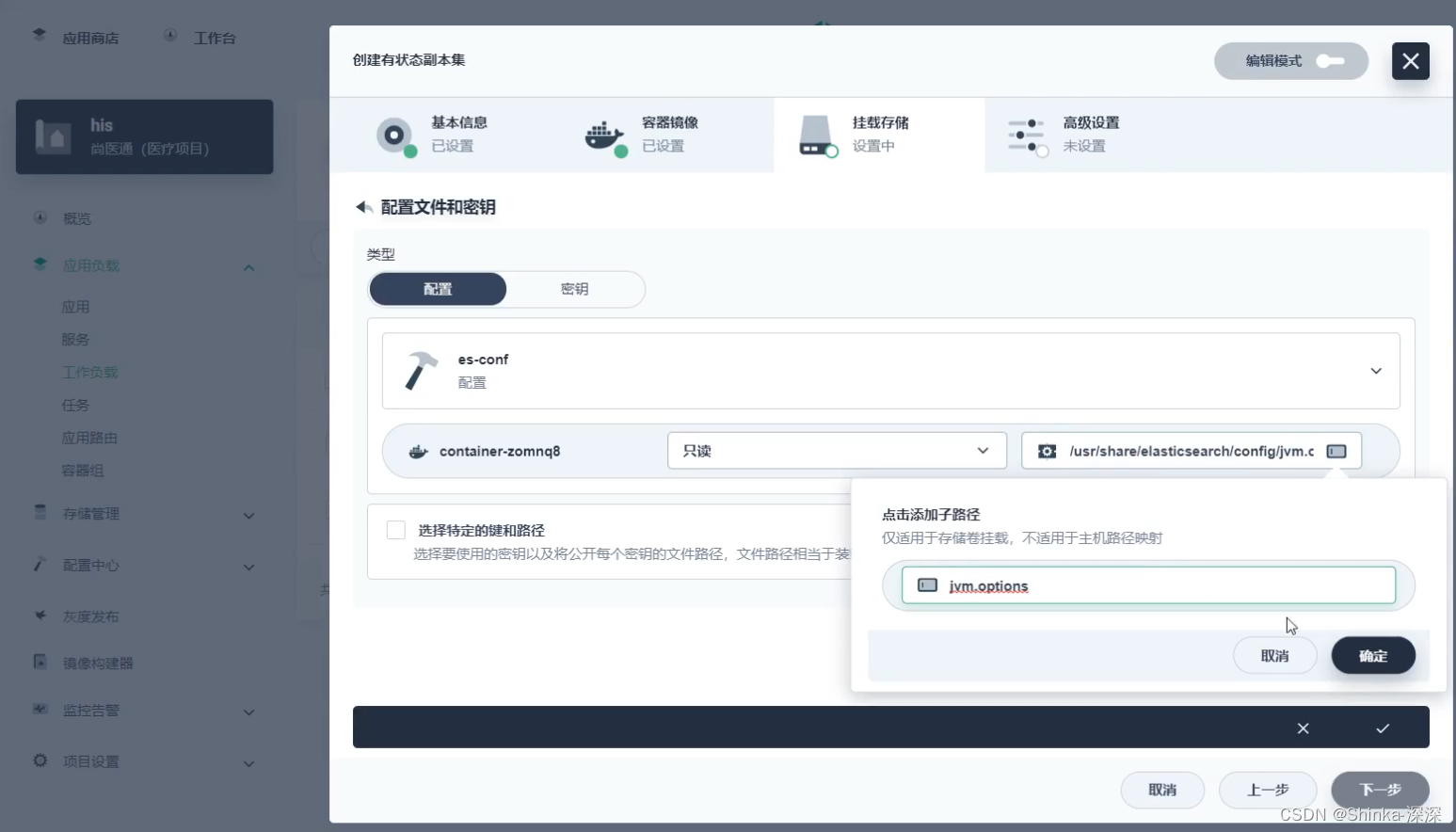Expand the 配置中心 sidebar section
The image size is (1456, 832).
coord(248,568)
